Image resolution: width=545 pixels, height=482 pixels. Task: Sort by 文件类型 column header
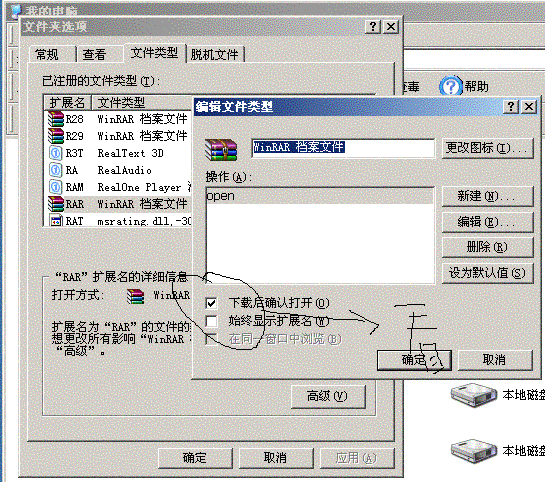pyautogui.click(x=142, y=103)
